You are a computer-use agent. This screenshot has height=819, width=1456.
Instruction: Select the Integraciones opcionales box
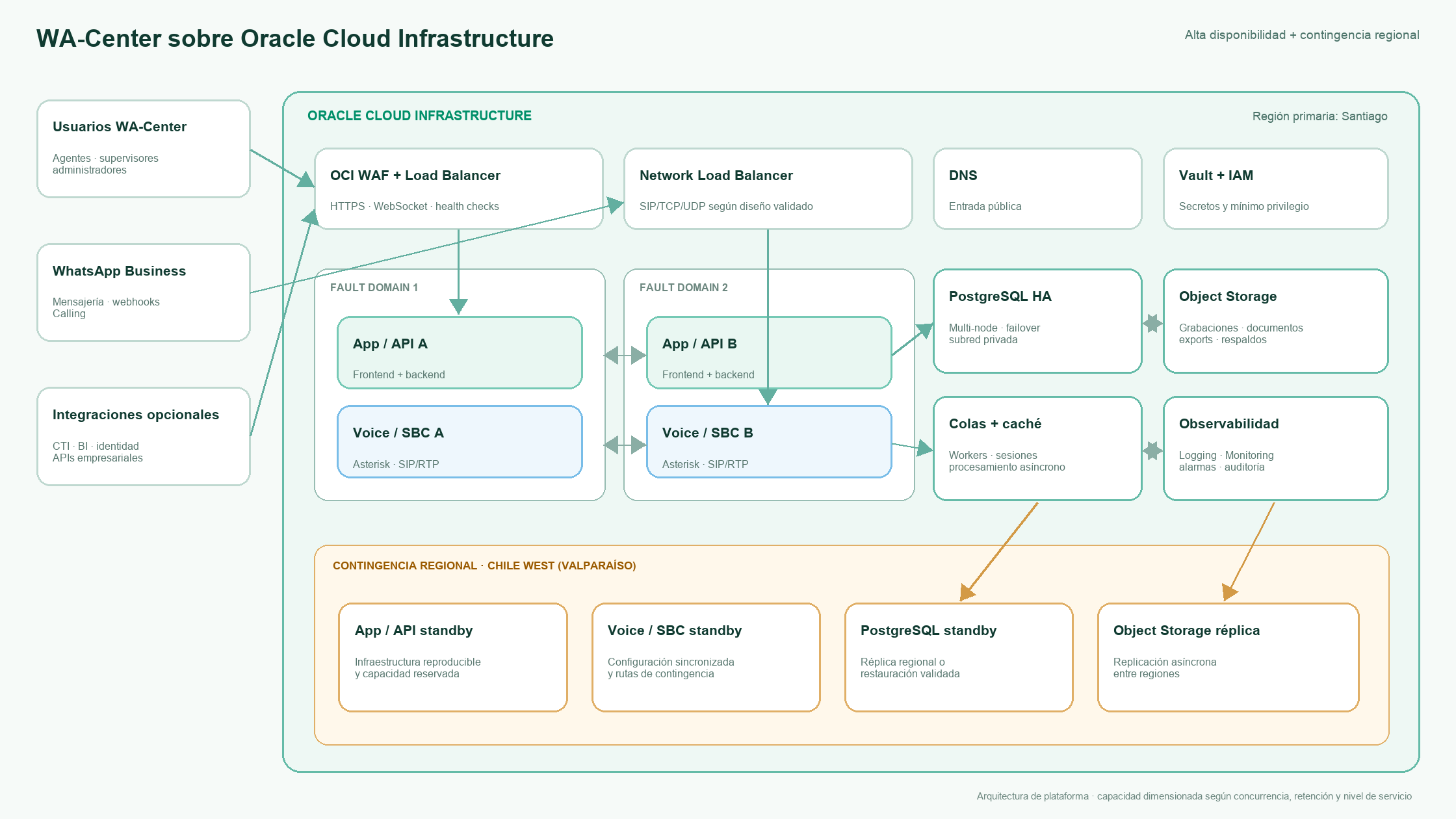click(144, 437)
